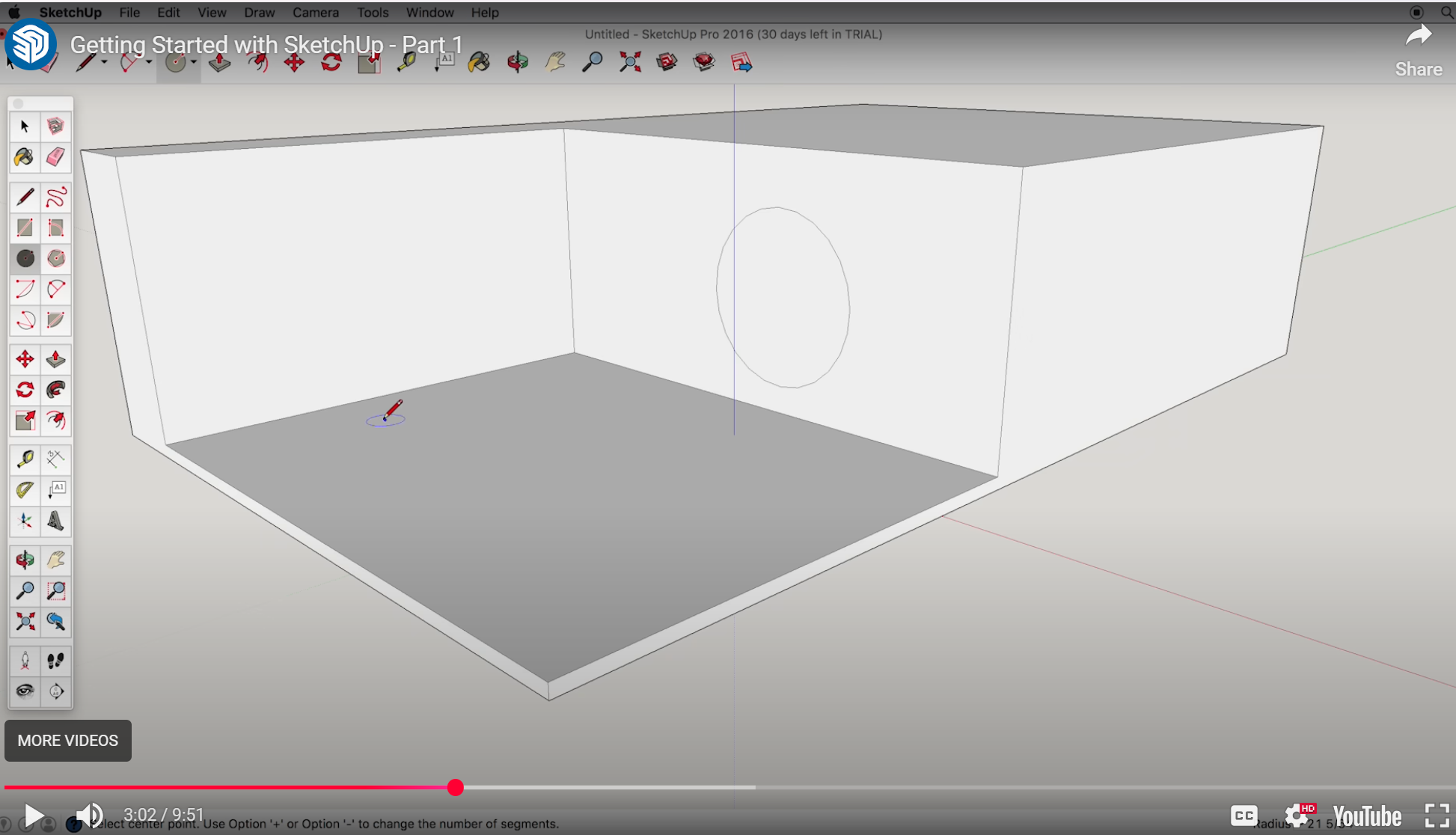The width and height of the screenshot is (1456, 835).
Task: Expand the Arc tool dropdown arrow
Action: tap(149, 62)
